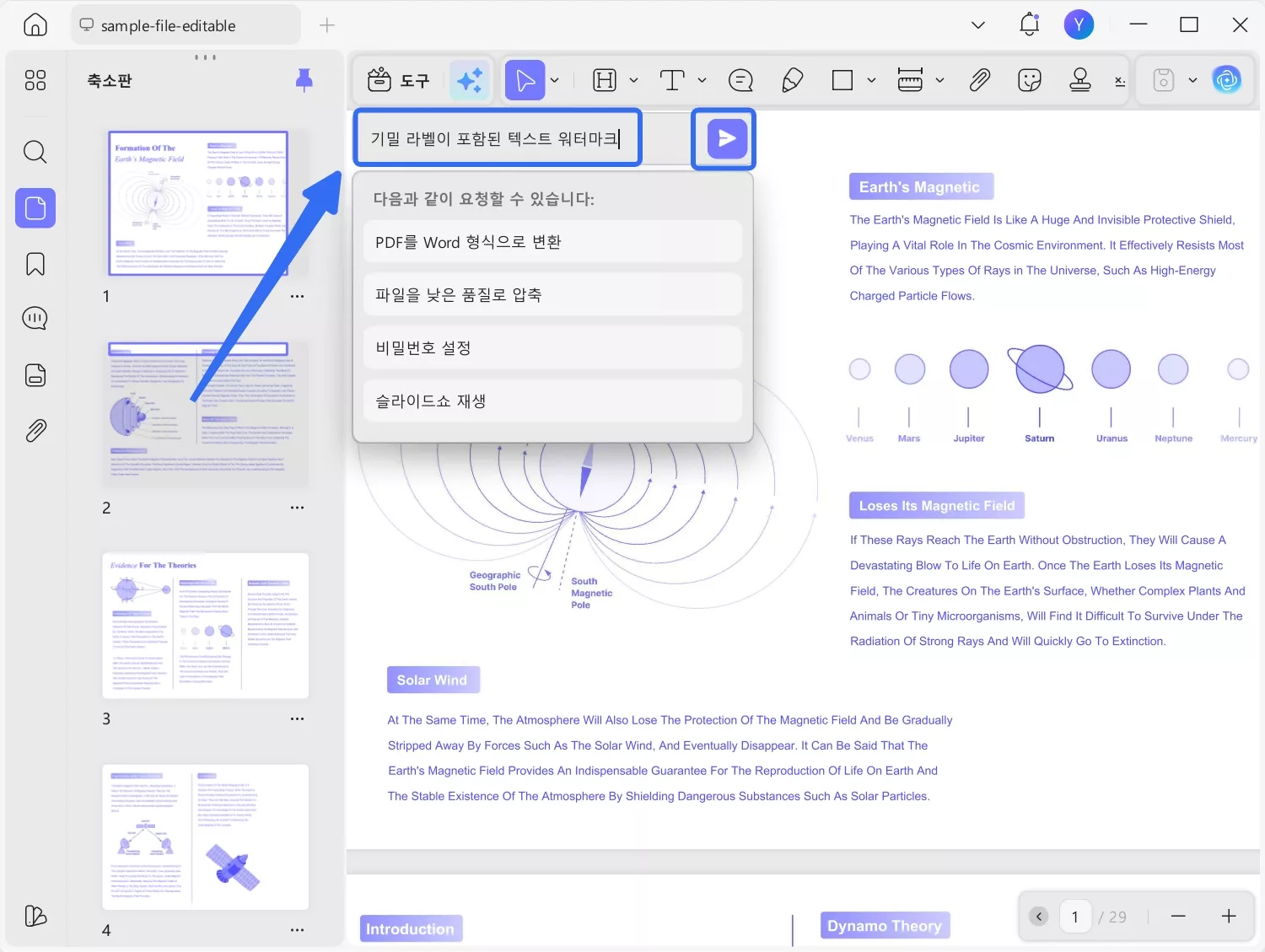Select the stamp tool
Viewport: 1265px width, 952px height.
pos(1080,80)
